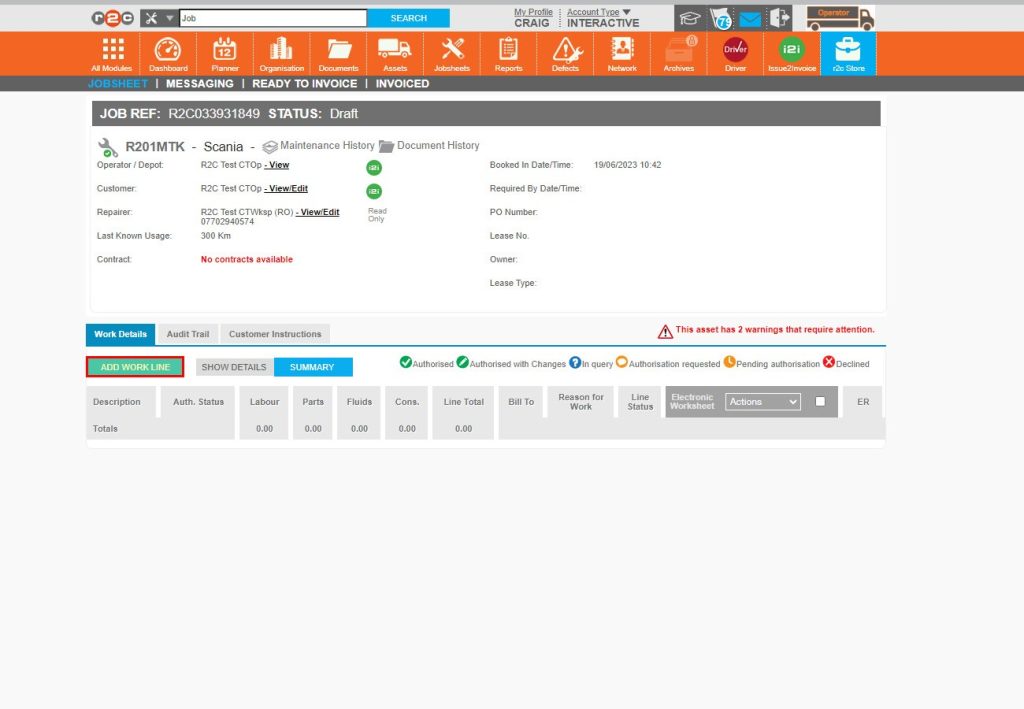
Task: Open the search category dropdown beside the tools icon
Action: [171, 17]
